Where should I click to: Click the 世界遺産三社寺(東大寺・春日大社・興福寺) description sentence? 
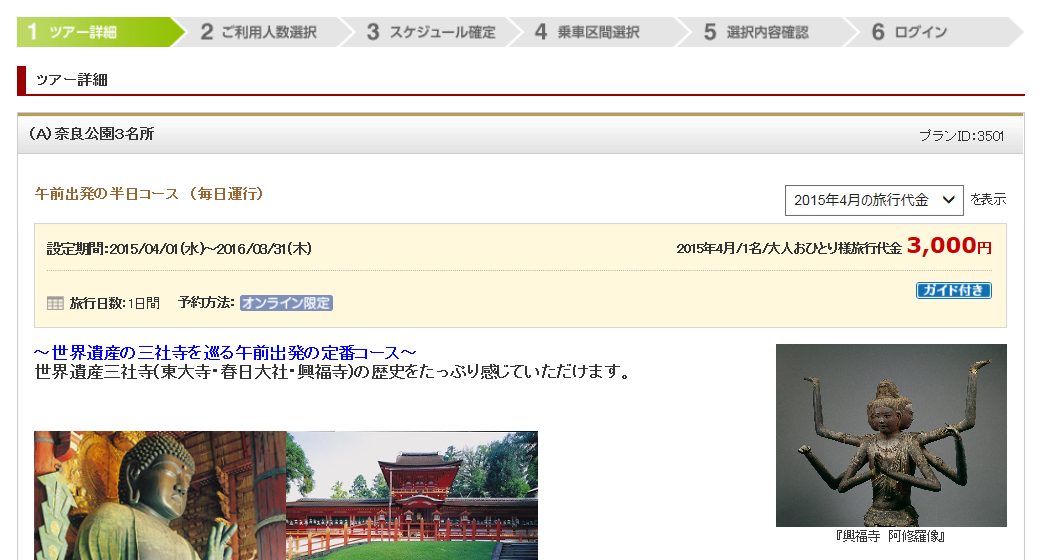click(332, 371)
